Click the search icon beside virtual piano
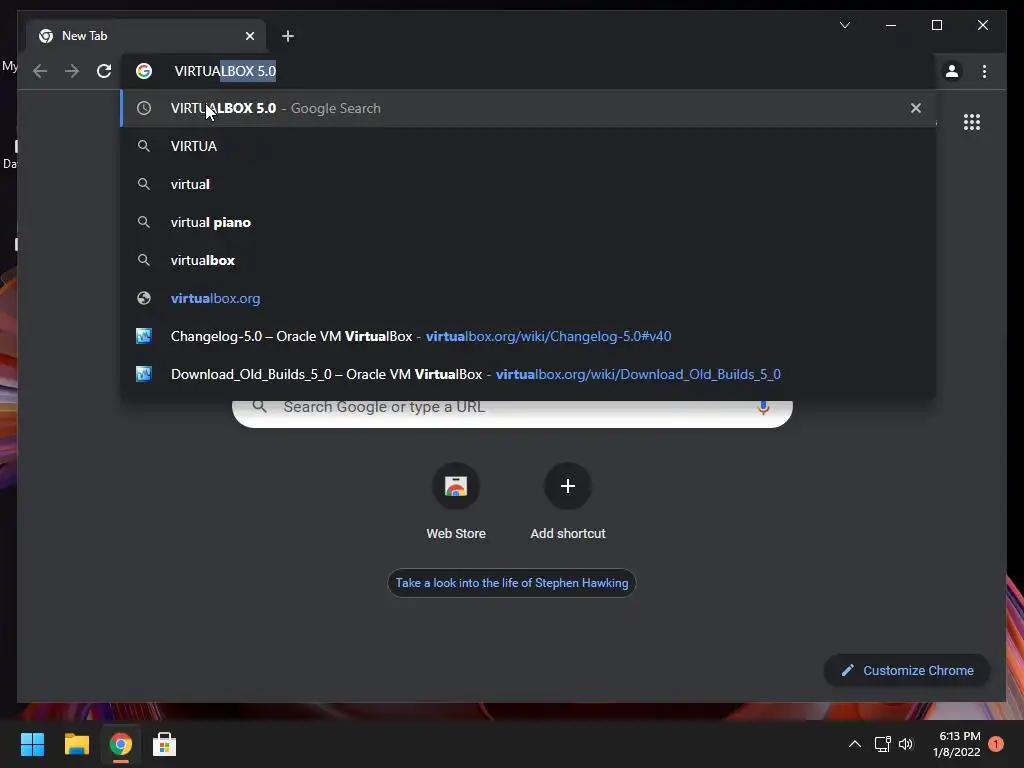 [x=144, y=222]
